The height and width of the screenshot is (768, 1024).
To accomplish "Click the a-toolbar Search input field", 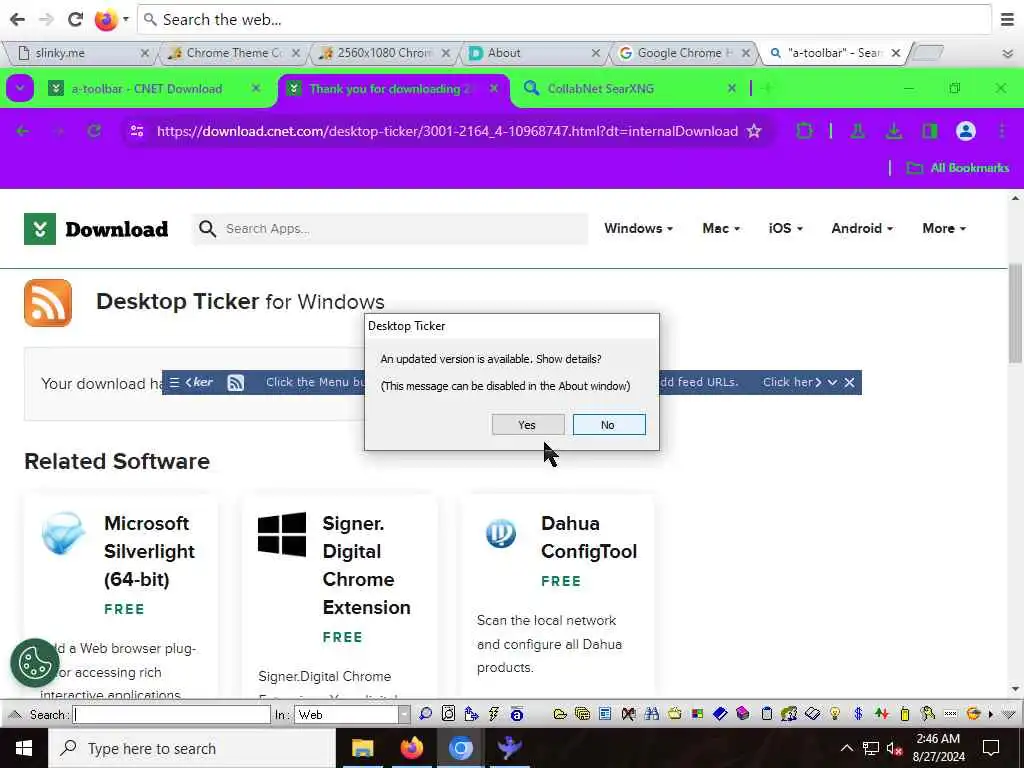I will (x=172, y=714).
